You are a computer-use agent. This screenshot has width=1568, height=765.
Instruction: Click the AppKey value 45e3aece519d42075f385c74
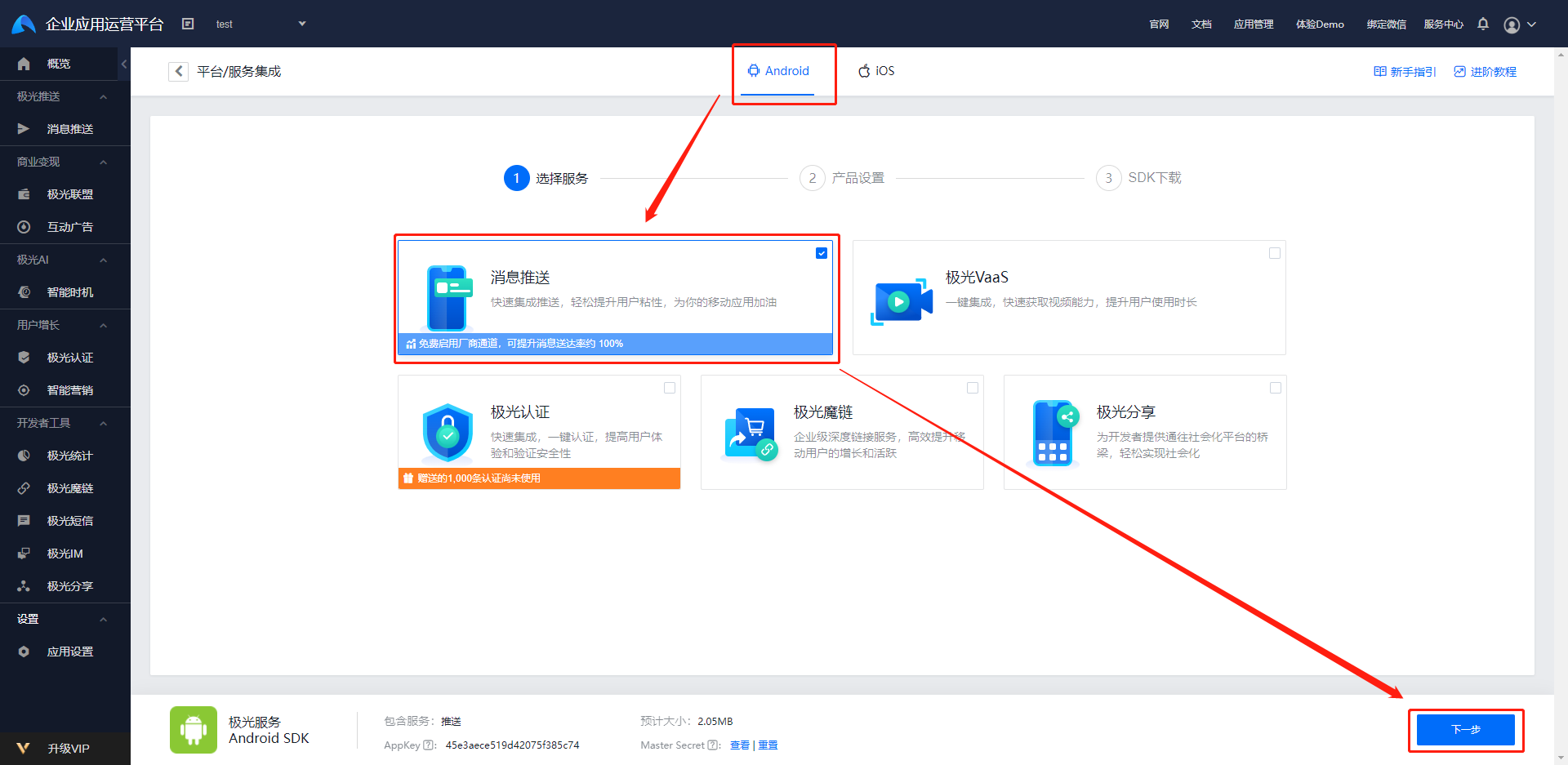512,745
